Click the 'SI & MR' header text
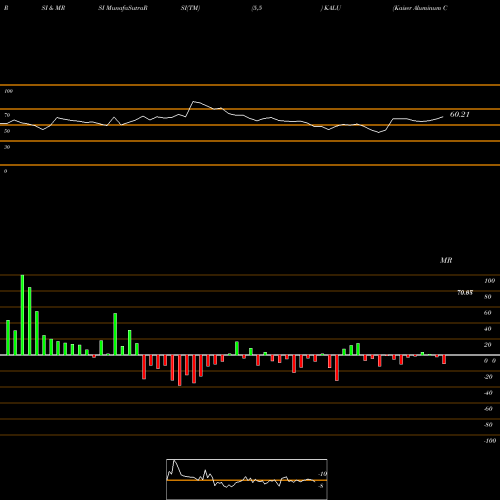500x500 pixels. tap(53, 8)
